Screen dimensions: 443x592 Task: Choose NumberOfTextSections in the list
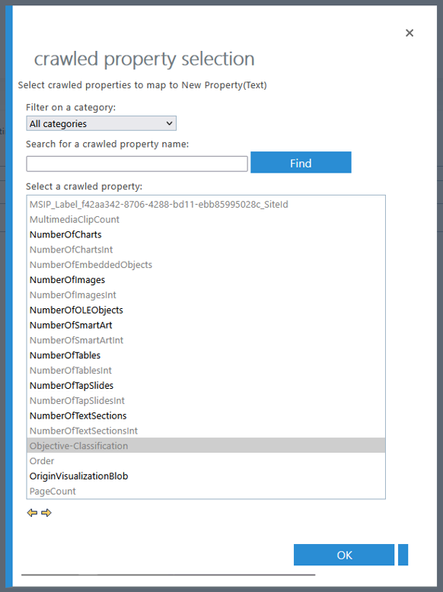pos(206,416)
